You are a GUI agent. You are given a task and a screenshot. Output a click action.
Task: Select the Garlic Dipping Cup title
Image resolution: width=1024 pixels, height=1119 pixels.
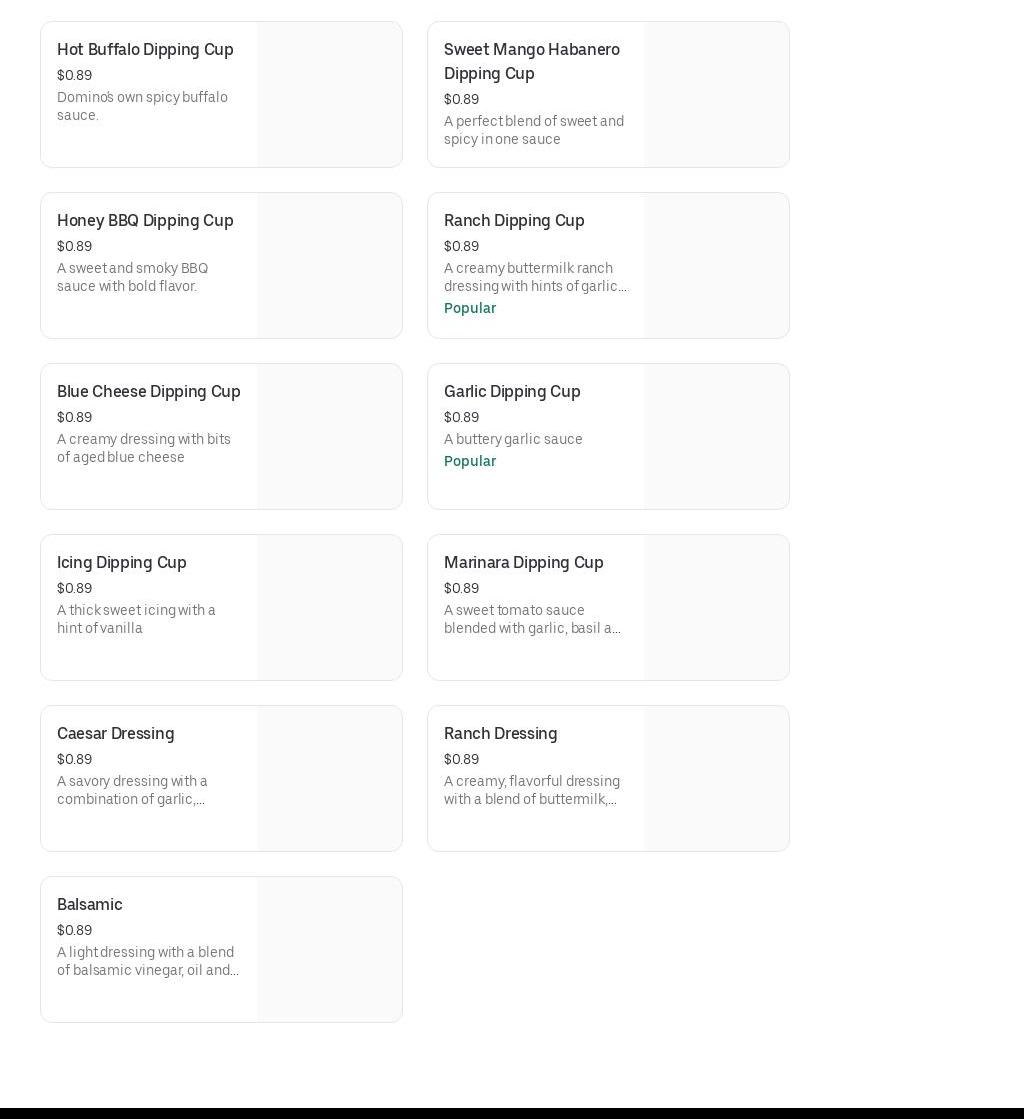pos(512,392)
